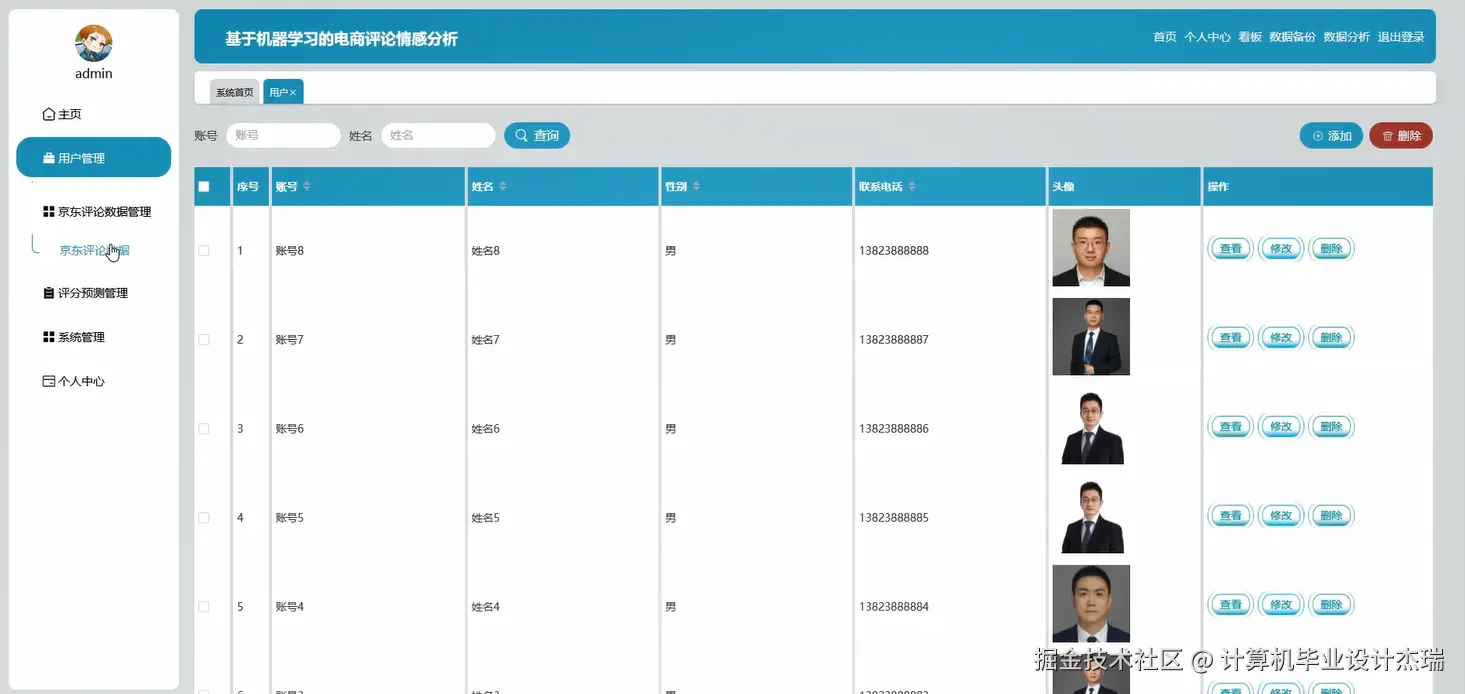Close the 用户 tab with its X
1465x694 pixels.
tap(293, 92)
